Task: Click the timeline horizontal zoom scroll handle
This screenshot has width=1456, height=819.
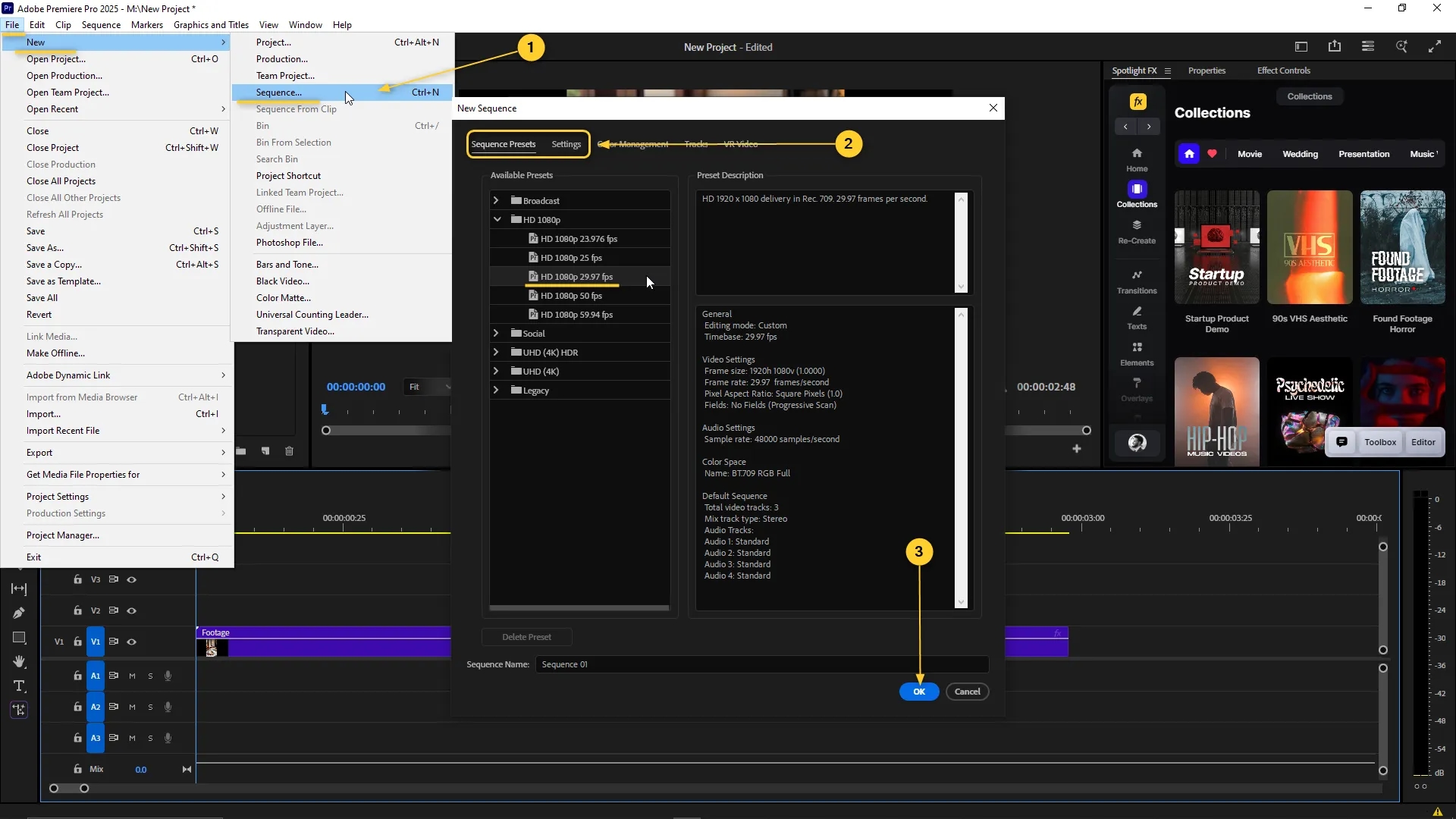Action: point(84,789)
